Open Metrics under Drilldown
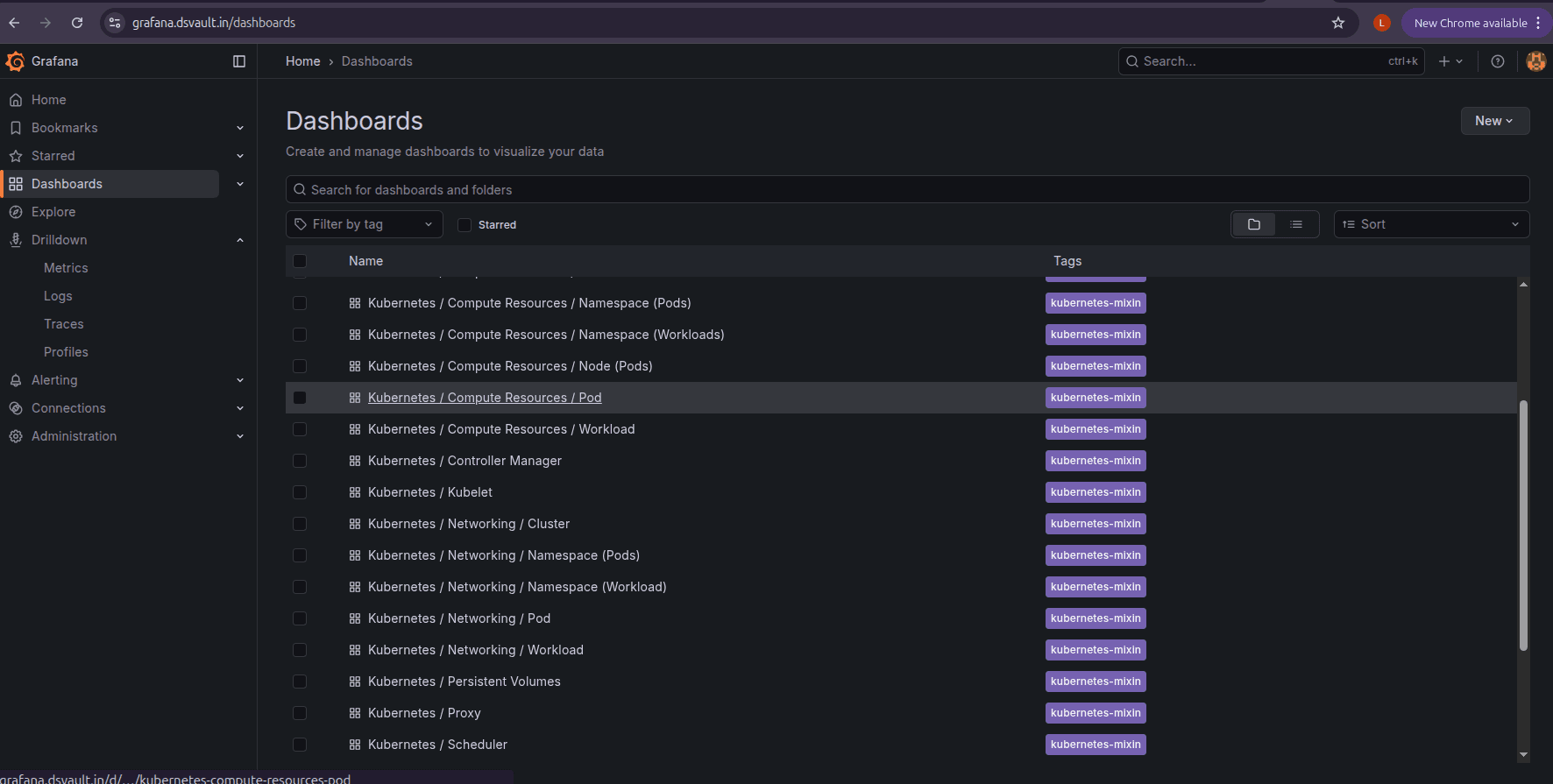Viewport: 1553px width, 784px height. point(66,268)
